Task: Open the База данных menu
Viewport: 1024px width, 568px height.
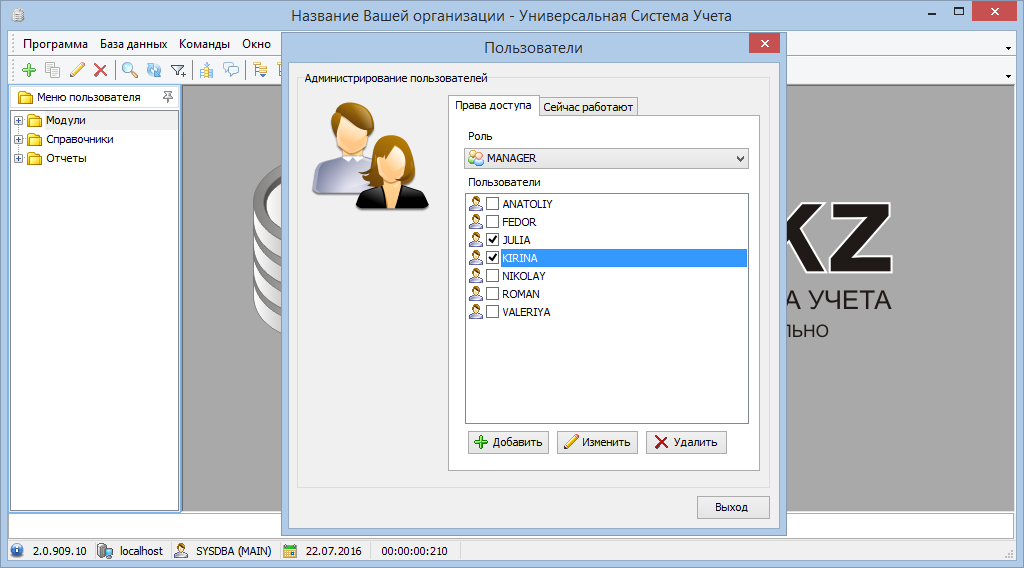Action: click(133, 44)
